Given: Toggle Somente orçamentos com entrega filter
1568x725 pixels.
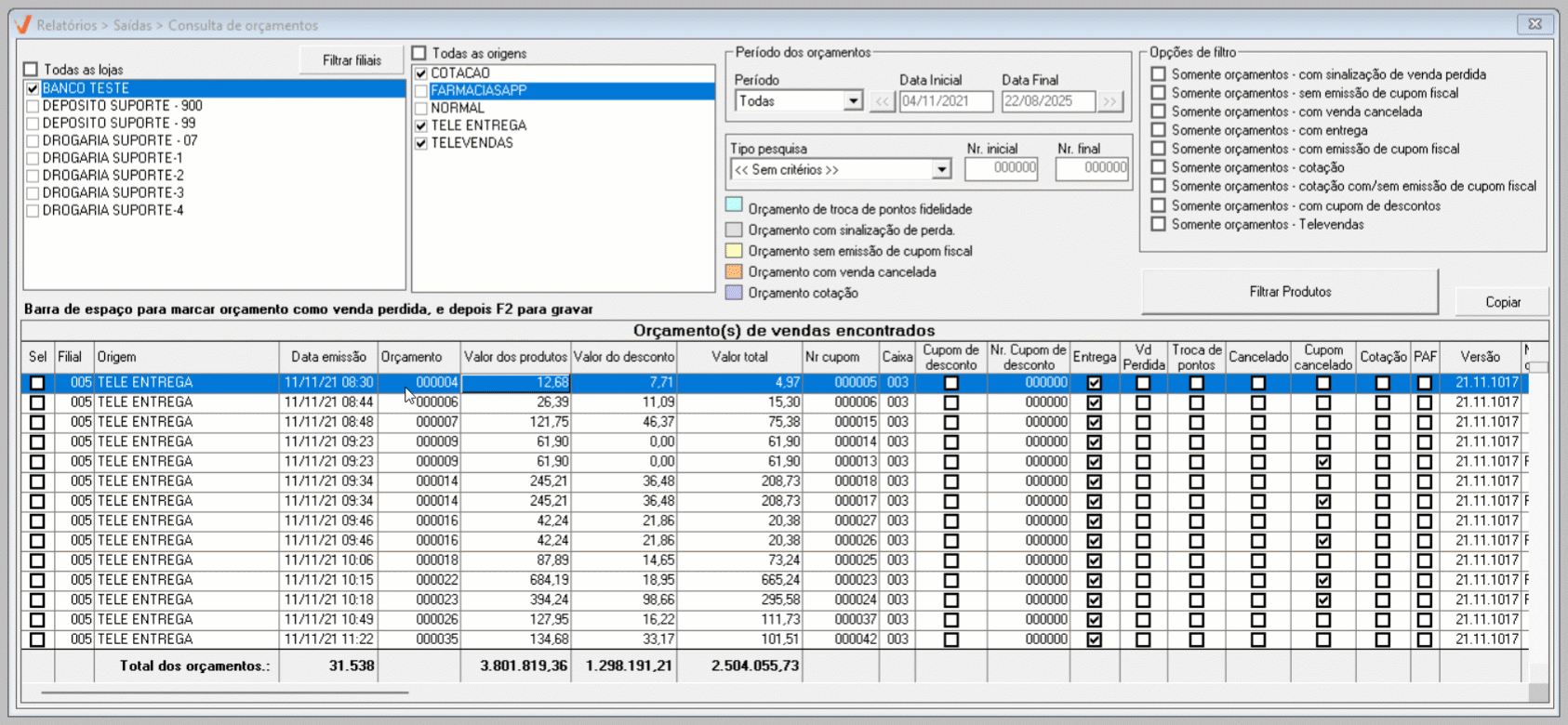Looking at the screenshot, I should (1158, 130).
